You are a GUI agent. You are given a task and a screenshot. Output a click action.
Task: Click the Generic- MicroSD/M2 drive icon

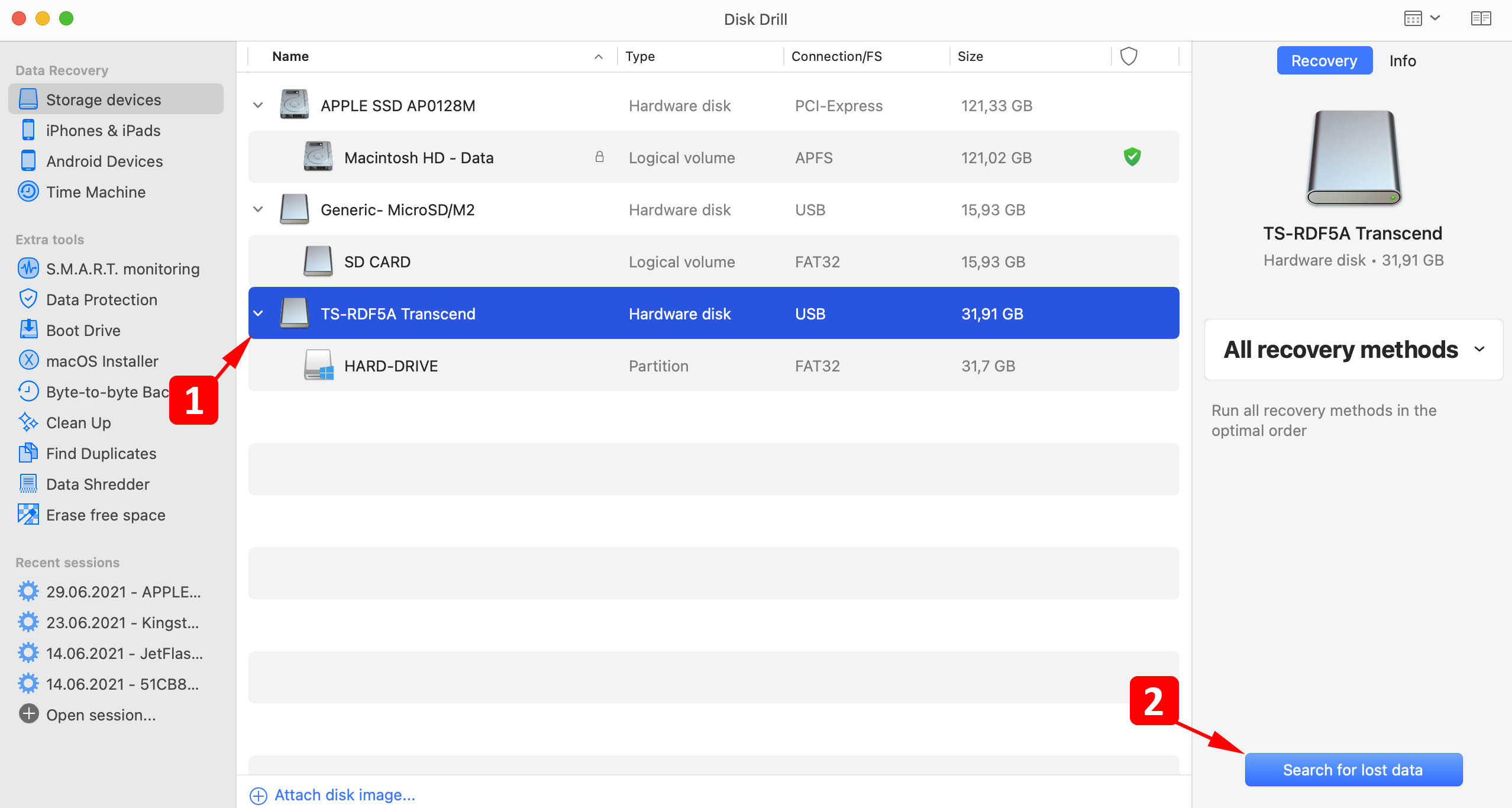point(294,209)
